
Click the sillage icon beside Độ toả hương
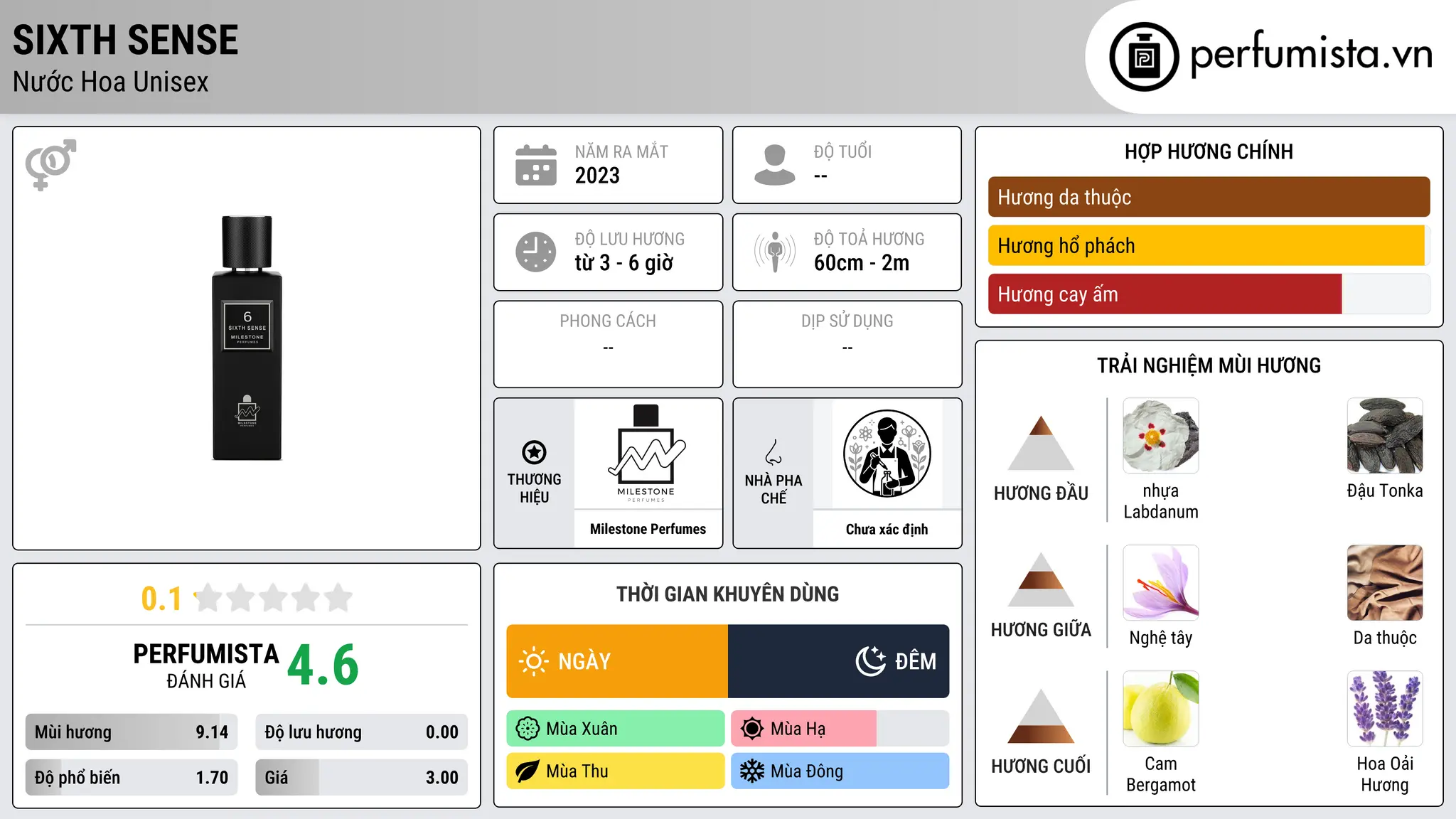775,252
